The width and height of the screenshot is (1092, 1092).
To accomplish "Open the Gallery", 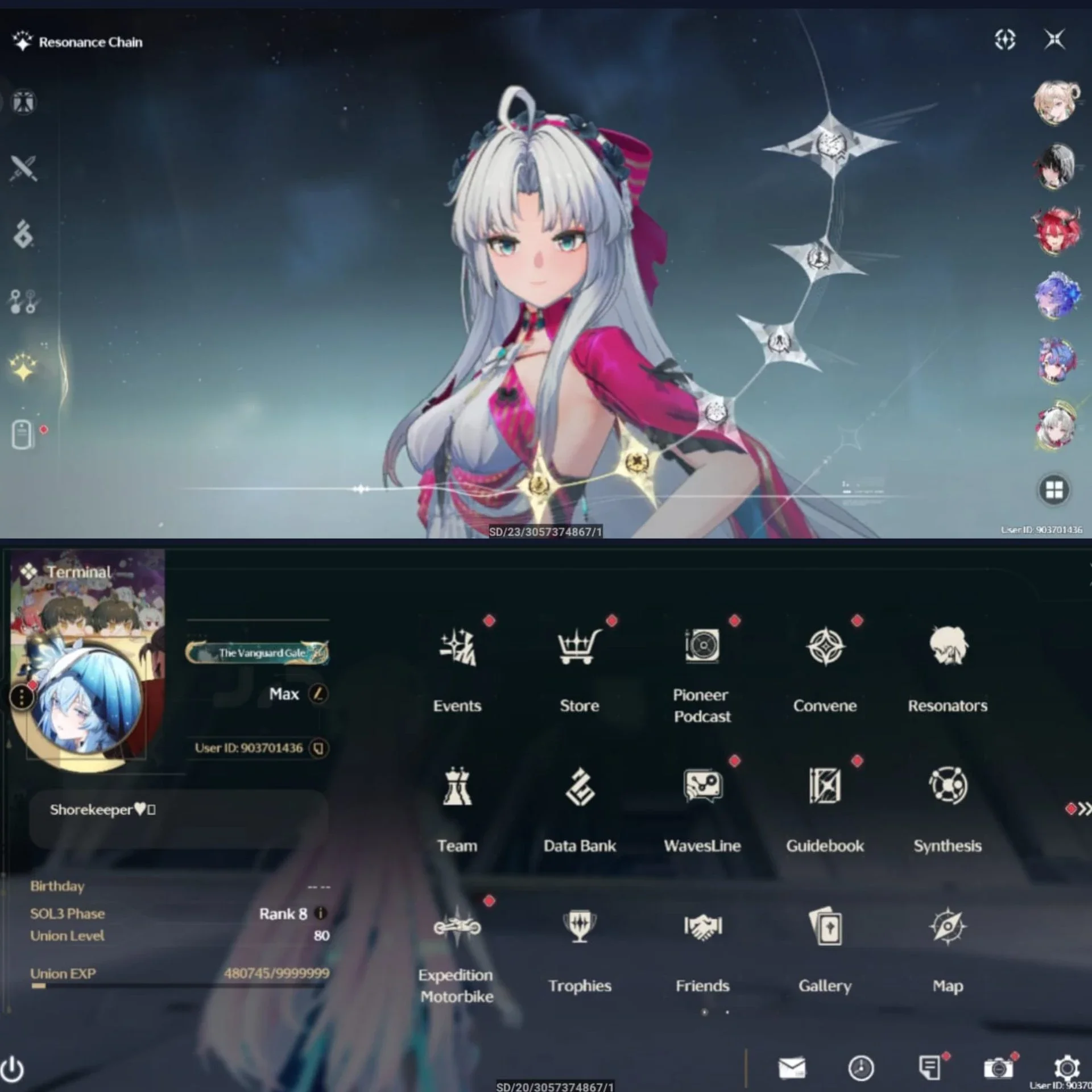I will 825,951.
